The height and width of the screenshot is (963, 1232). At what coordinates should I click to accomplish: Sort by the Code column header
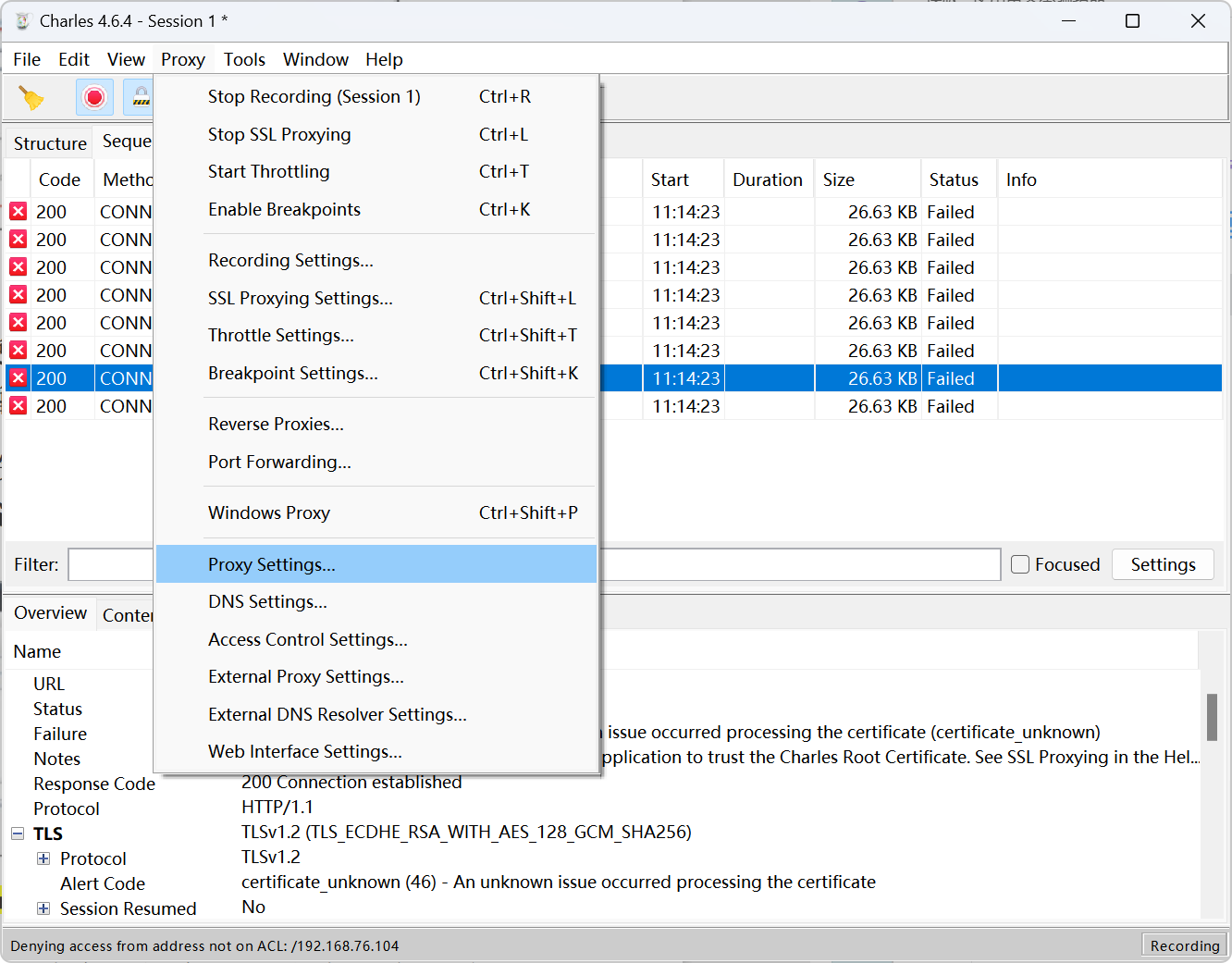[x=61, y=179]
